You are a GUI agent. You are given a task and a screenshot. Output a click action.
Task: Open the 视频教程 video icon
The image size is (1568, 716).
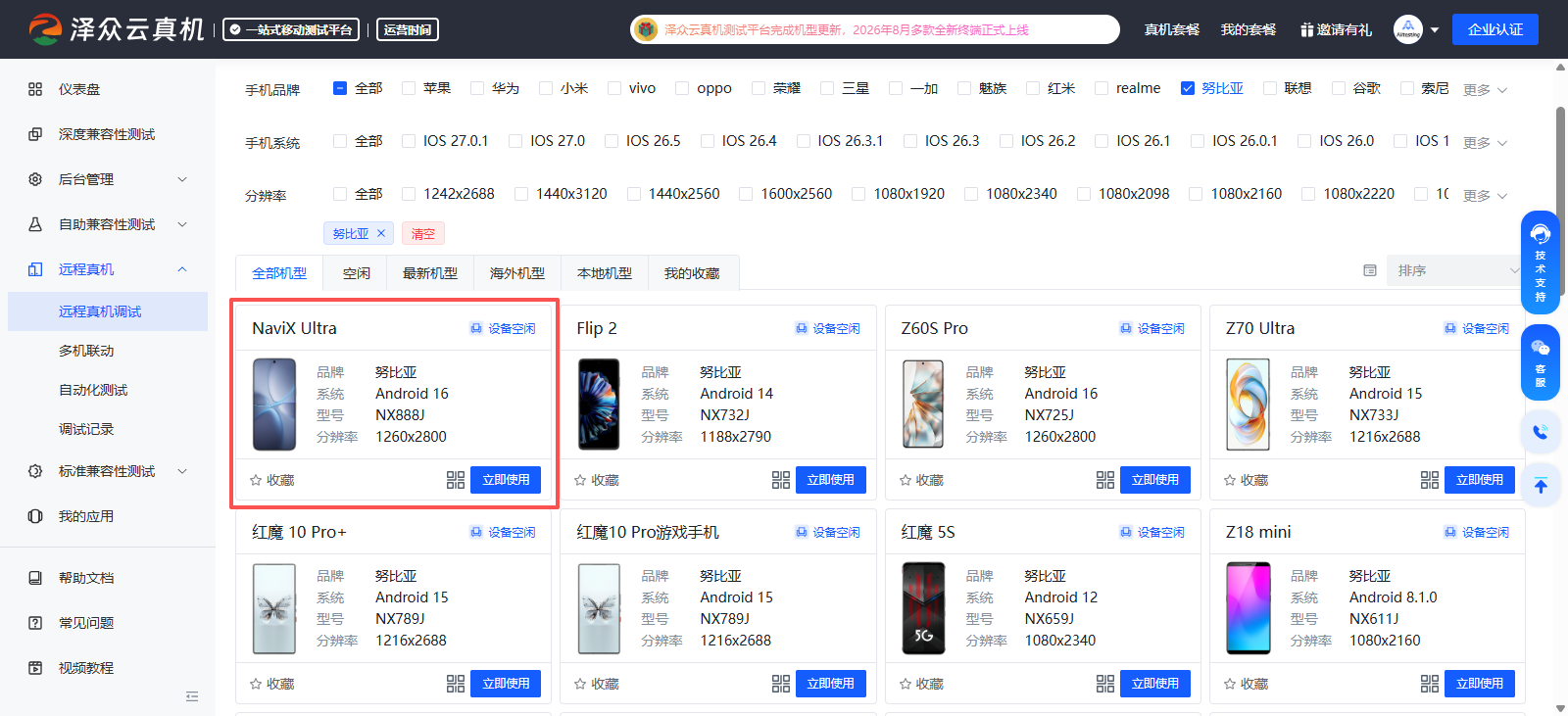click(x=35, y=668)
